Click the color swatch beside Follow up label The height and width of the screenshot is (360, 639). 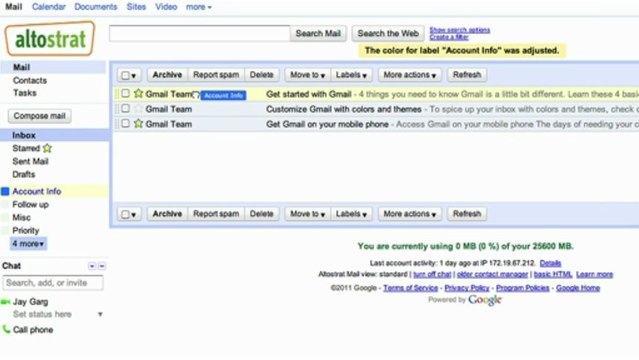(x=5, y=204)
